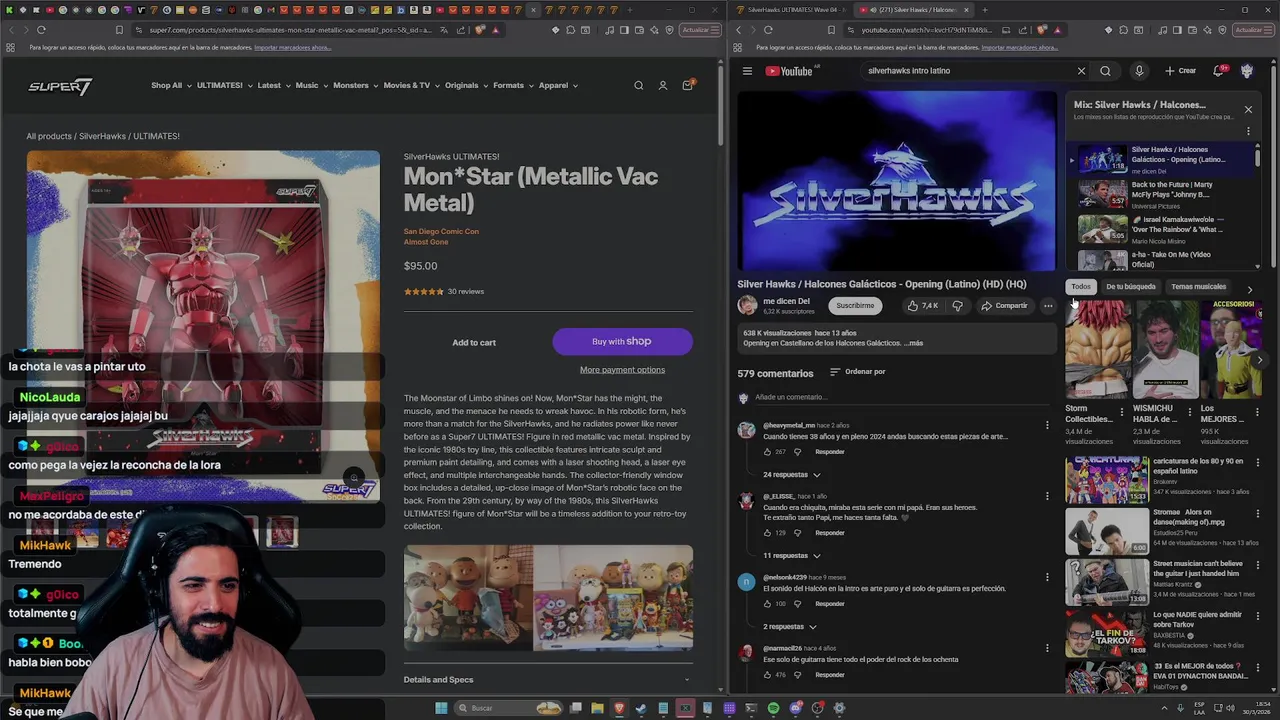The height and width of the screenshot is (720, 1280).
Task: Click the YouTube search magnifier button
Action: 1105,71
